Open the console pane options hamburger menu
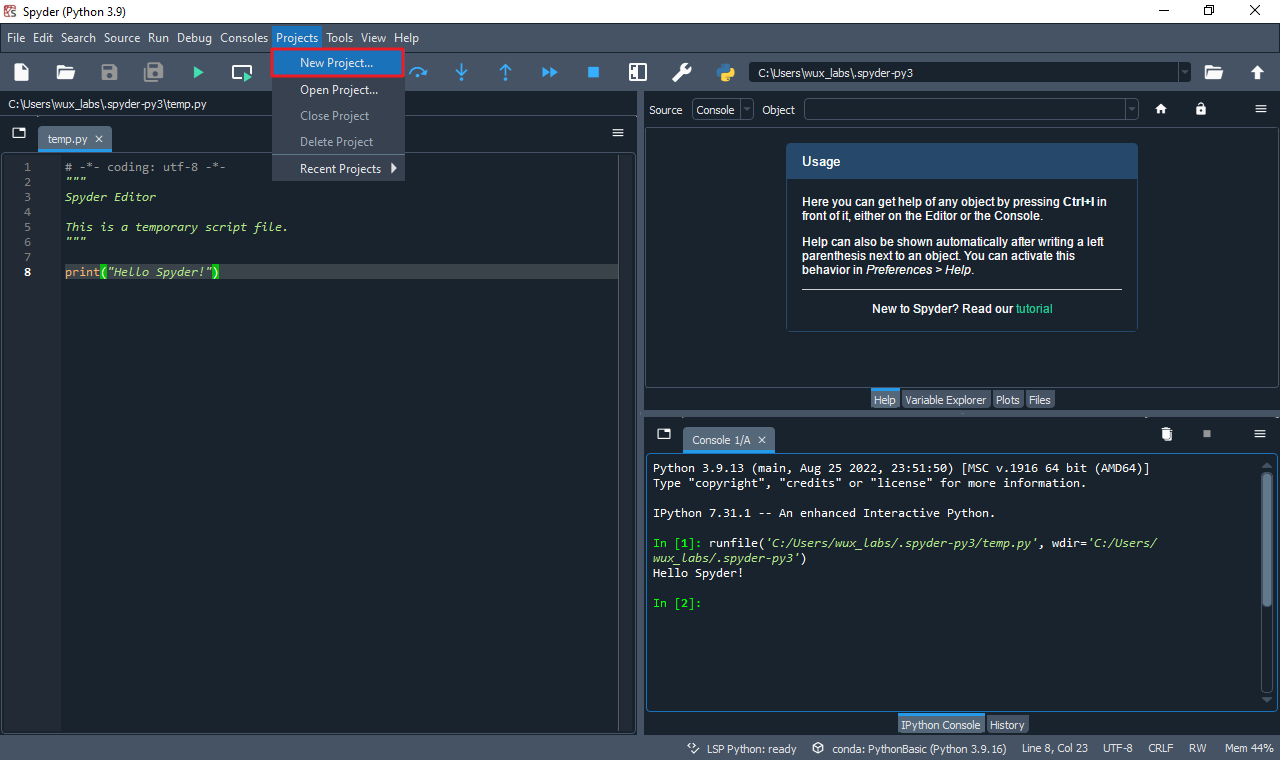The height and width of the screenshot is (760, 1280). click(1260, 434)
